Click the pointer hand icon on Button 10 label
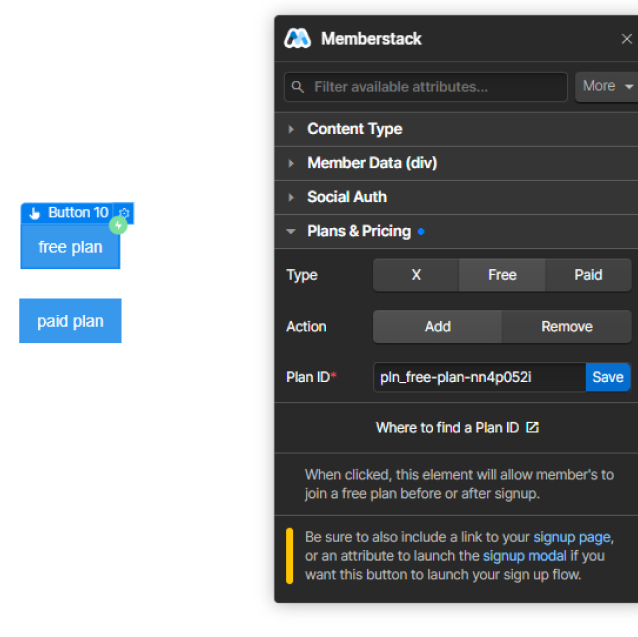The width and height of the screenshot is (638, 637). pos(35,213)
